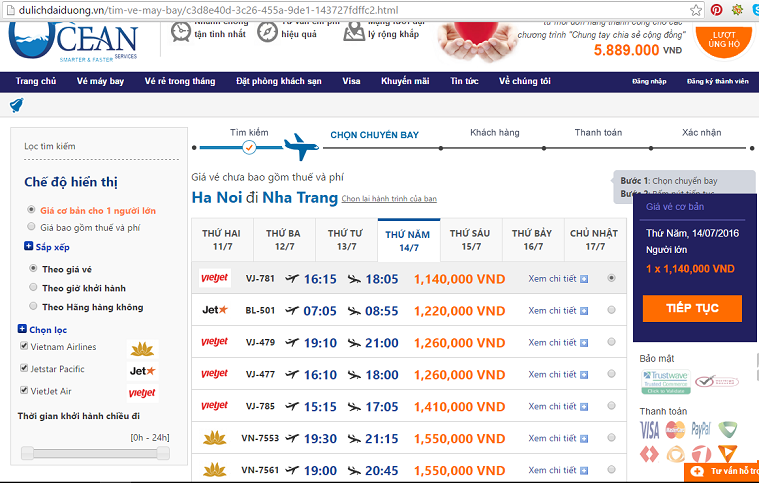Sort with the Theo giờ khởi hành option
Screen dimensions: 759x483
click(x=33, y=287)
